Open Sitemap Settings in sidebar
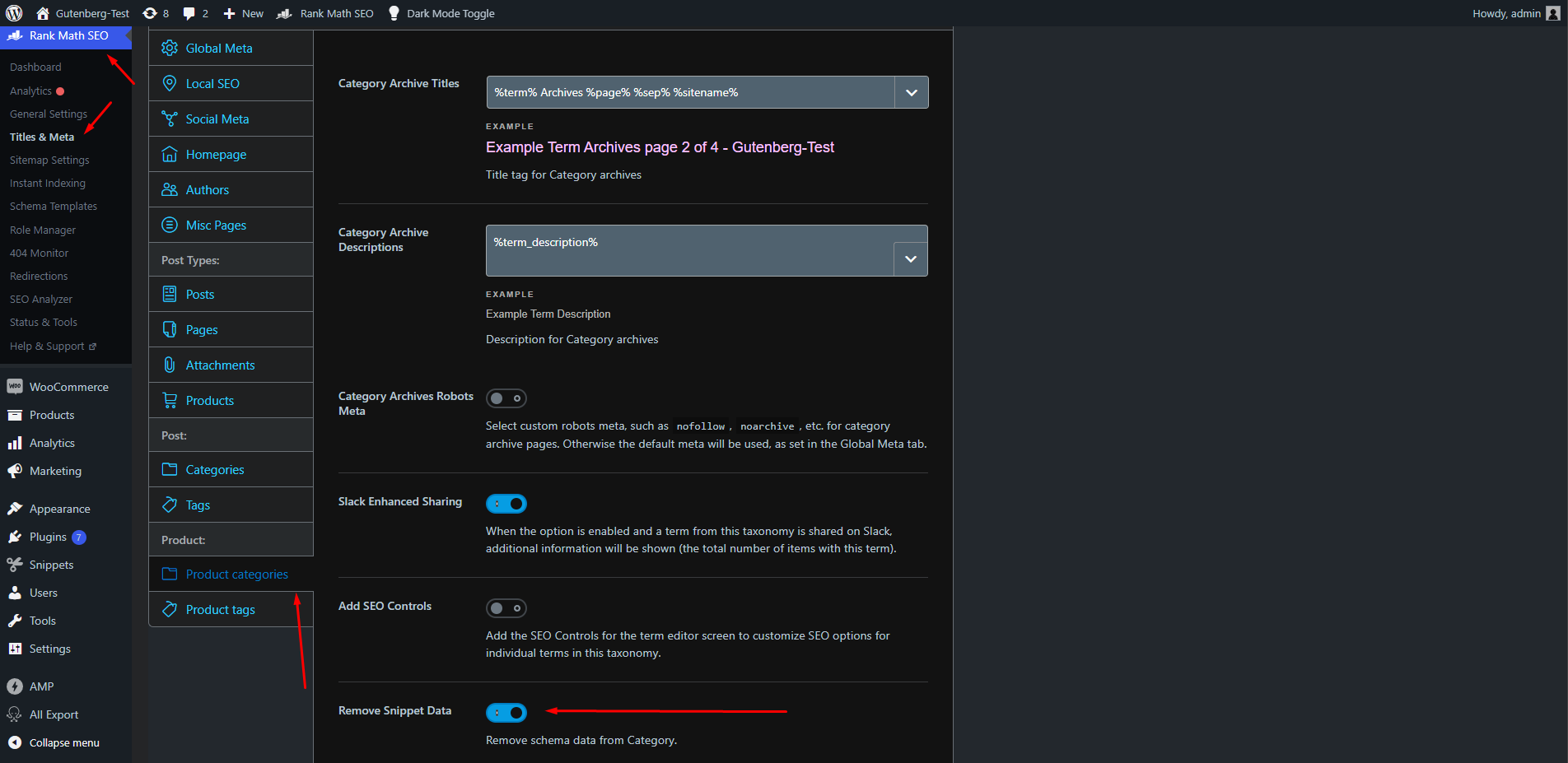 [x=49, y=161]
